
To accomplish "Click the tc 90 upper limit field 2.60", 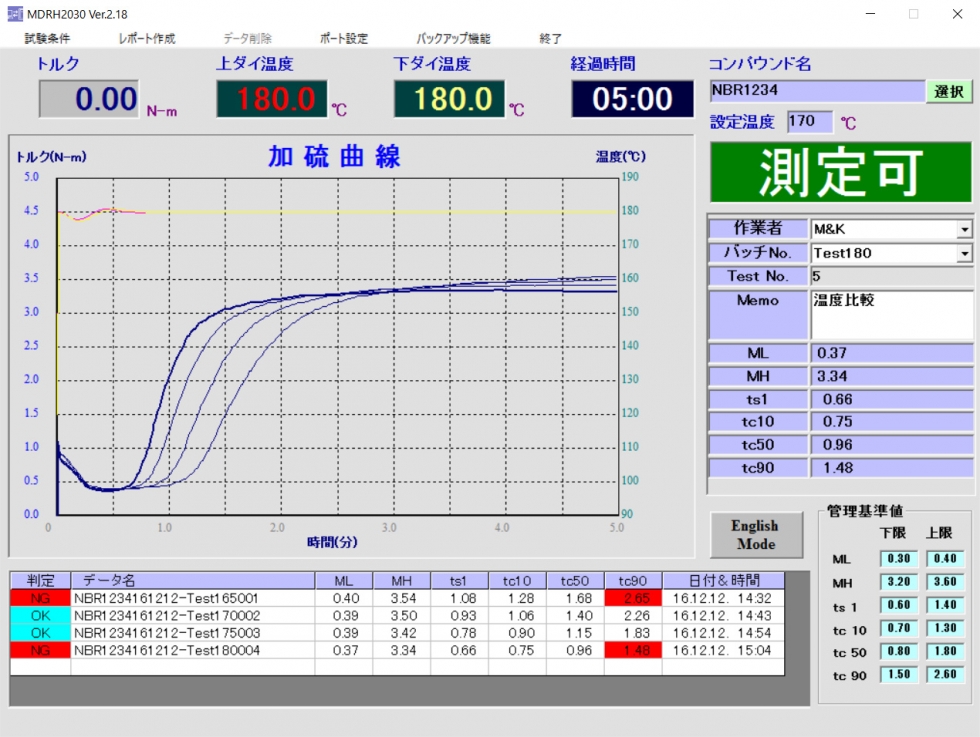I will click(x=945, y=675).
